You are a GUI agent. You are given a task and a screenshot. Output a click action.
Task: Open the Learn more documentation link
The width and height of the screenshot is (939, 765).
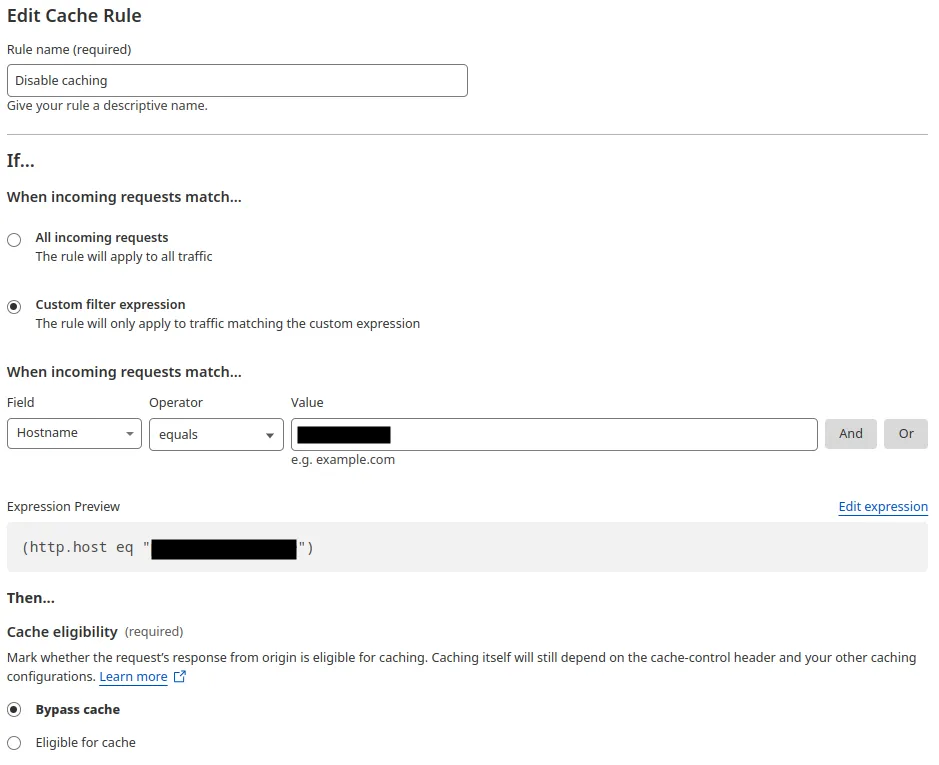point(133,676)
